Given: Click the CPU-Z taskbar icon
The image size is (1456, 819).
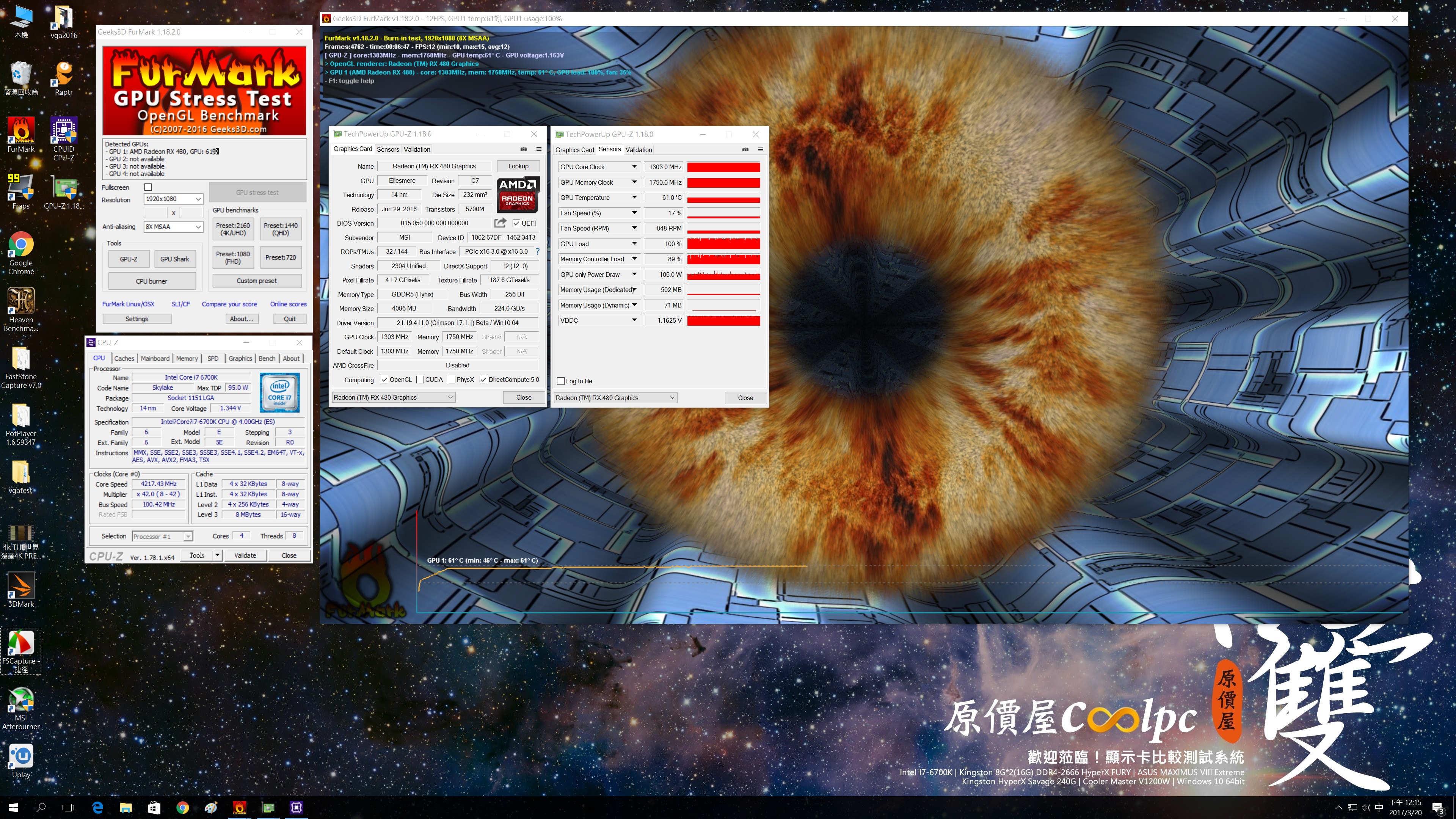Looking at the screenshot, I should tap(296, 808).
